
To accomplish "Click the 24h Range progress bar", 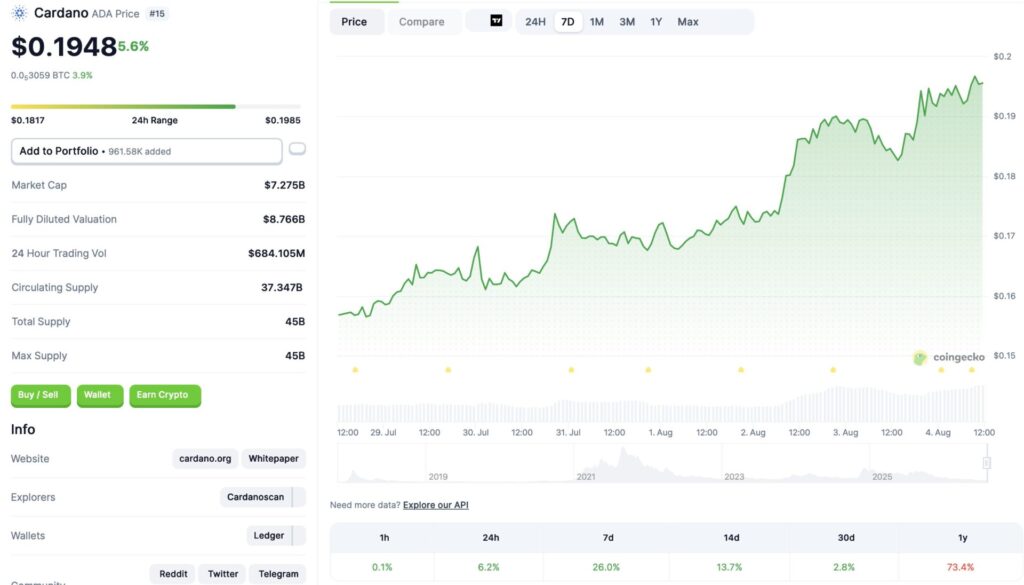I will [155, 106].
